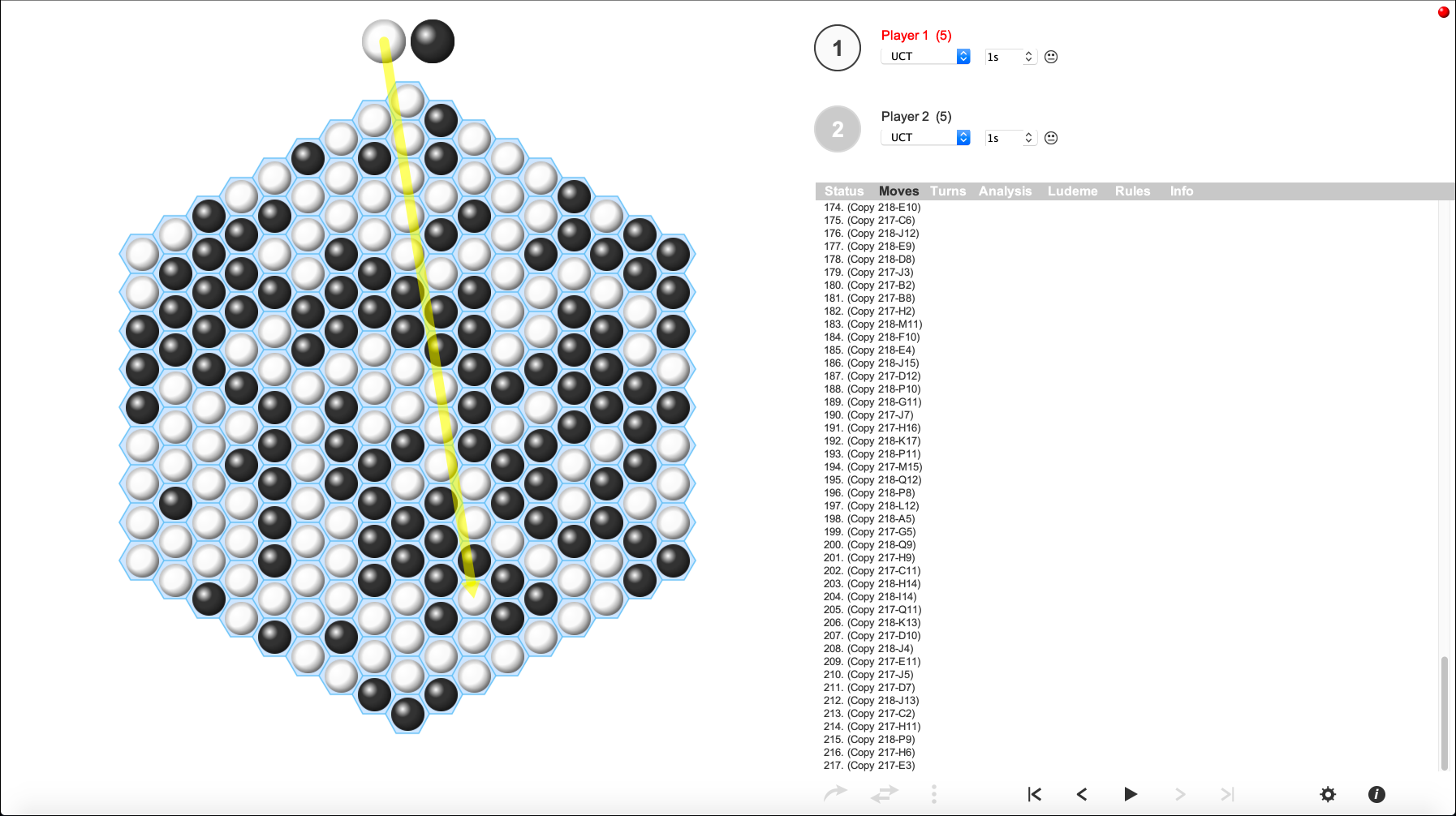
Task: Open the info icon
Action: point(1376,794)
